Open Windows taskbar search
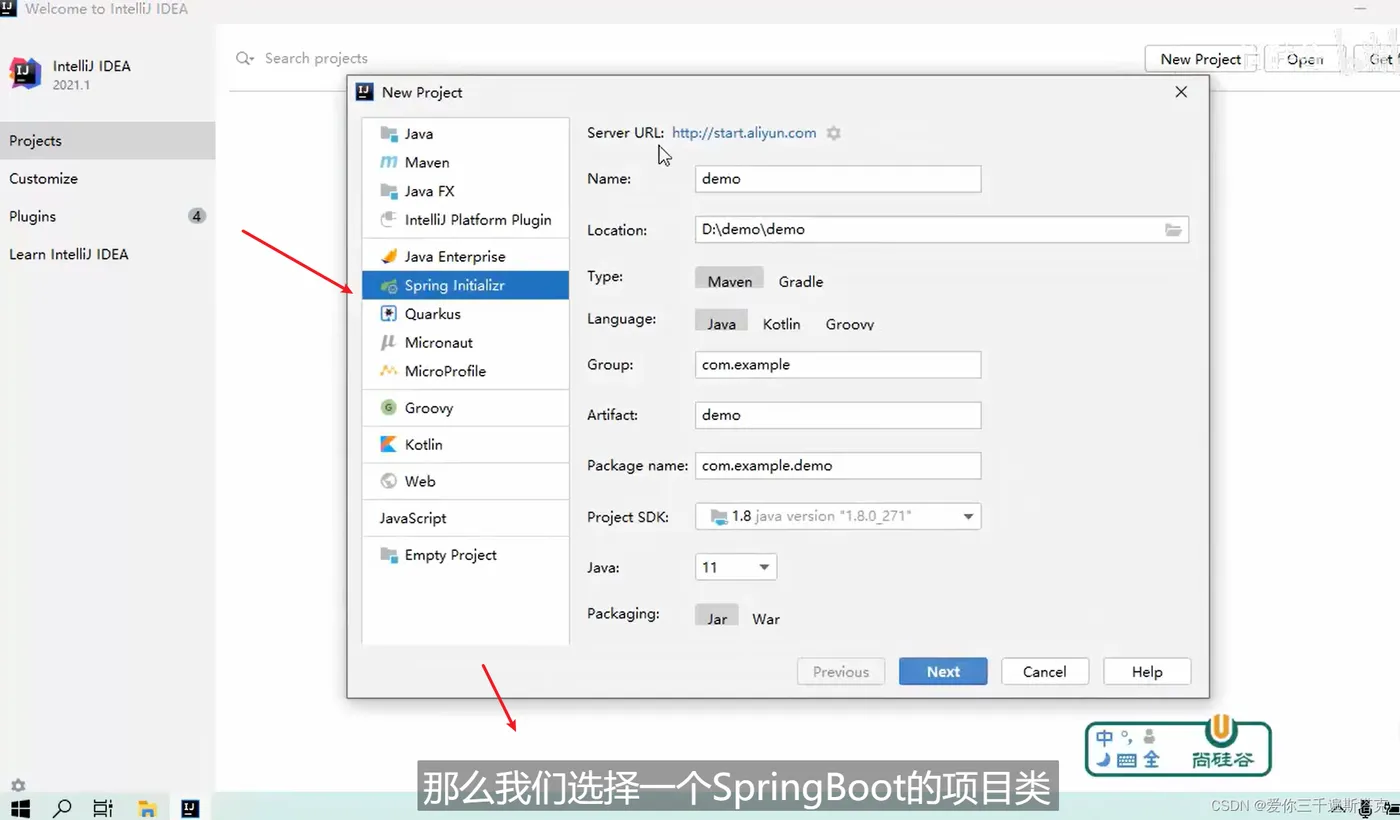 click(62, 808)
